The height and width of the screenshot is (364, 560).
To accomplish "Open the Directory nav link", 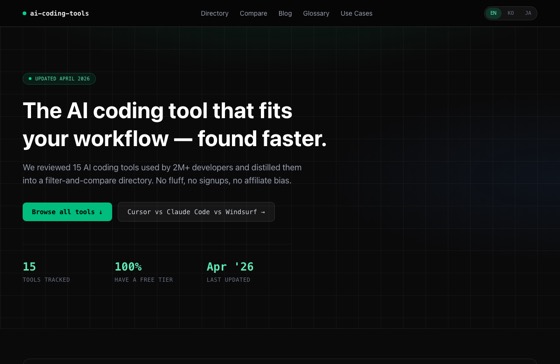I will coord(214,14).
